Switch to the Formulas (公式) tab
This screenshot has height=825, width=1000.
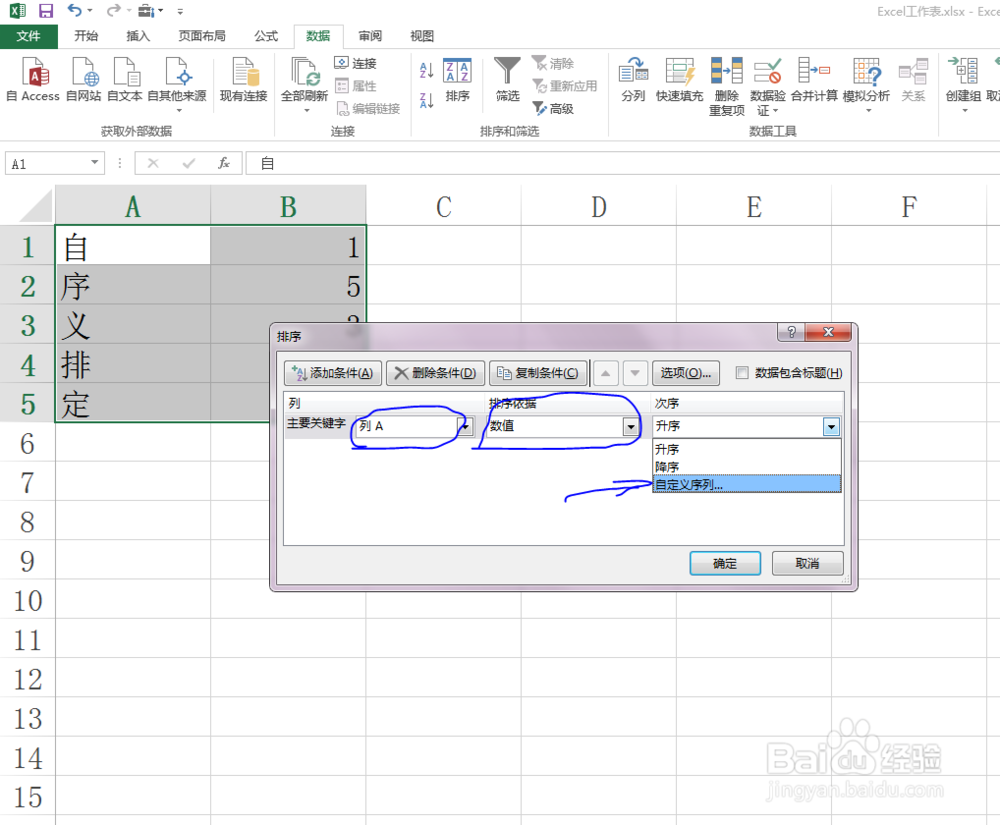pyautogui.click(x=266, y=36)
